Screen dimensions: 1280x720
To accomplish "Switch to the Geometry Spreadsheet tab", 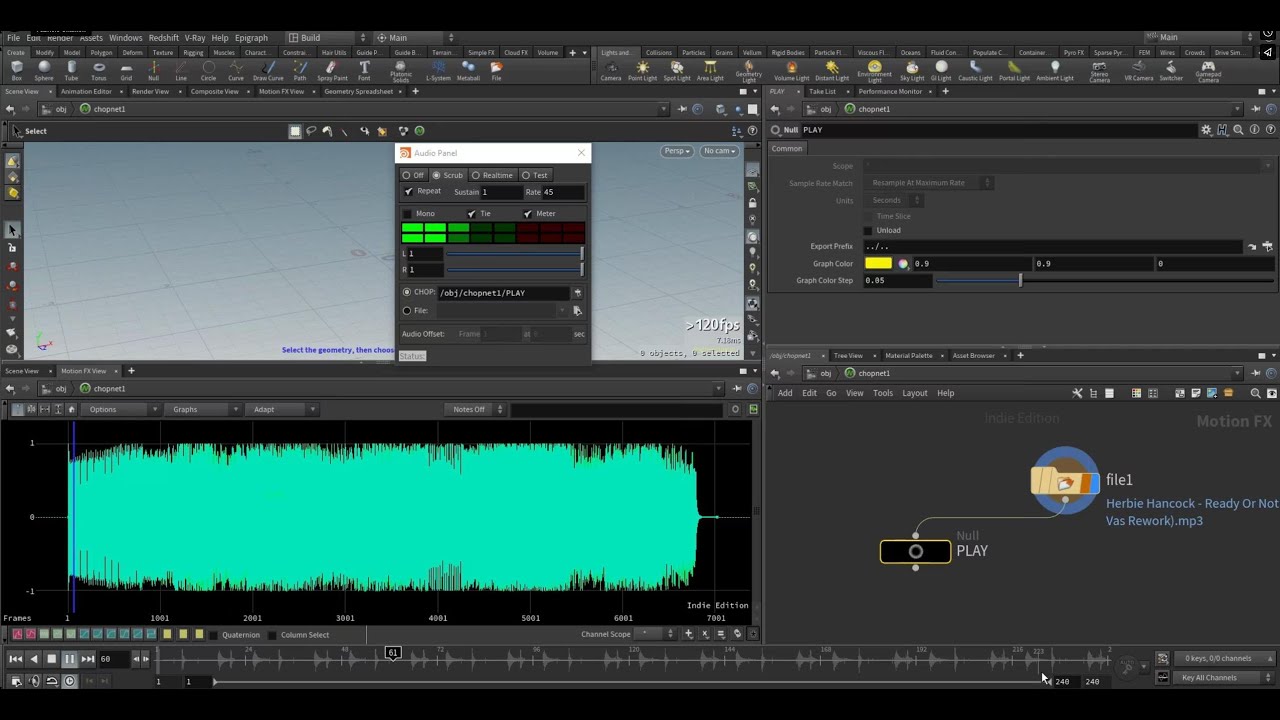I will (358, 91).
